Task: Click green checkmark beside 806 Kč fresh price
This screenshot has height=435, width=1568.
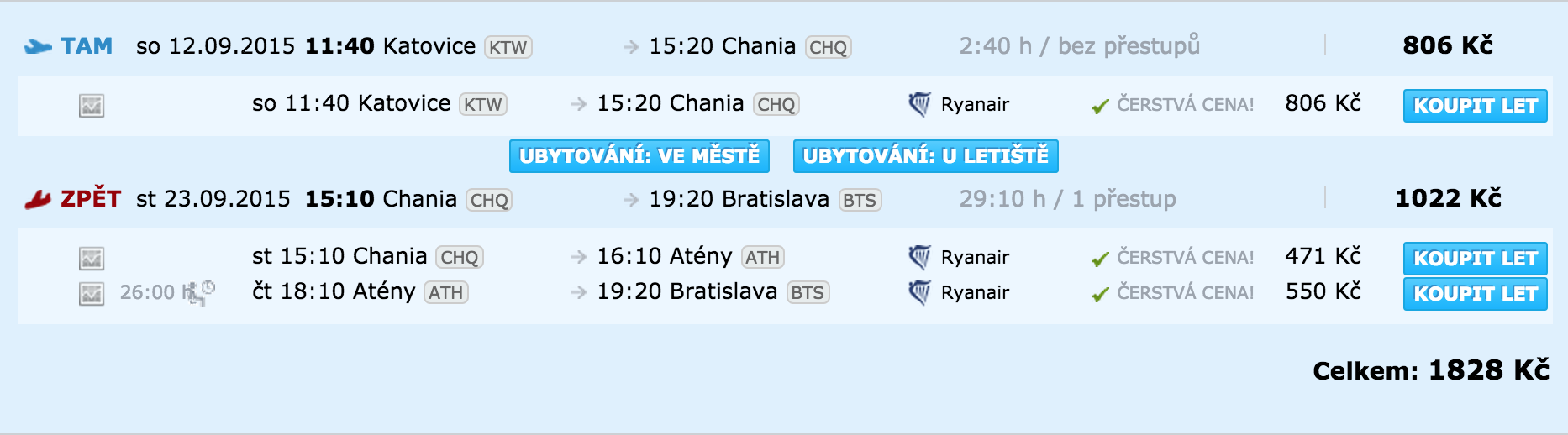Action: (1100, 107)
